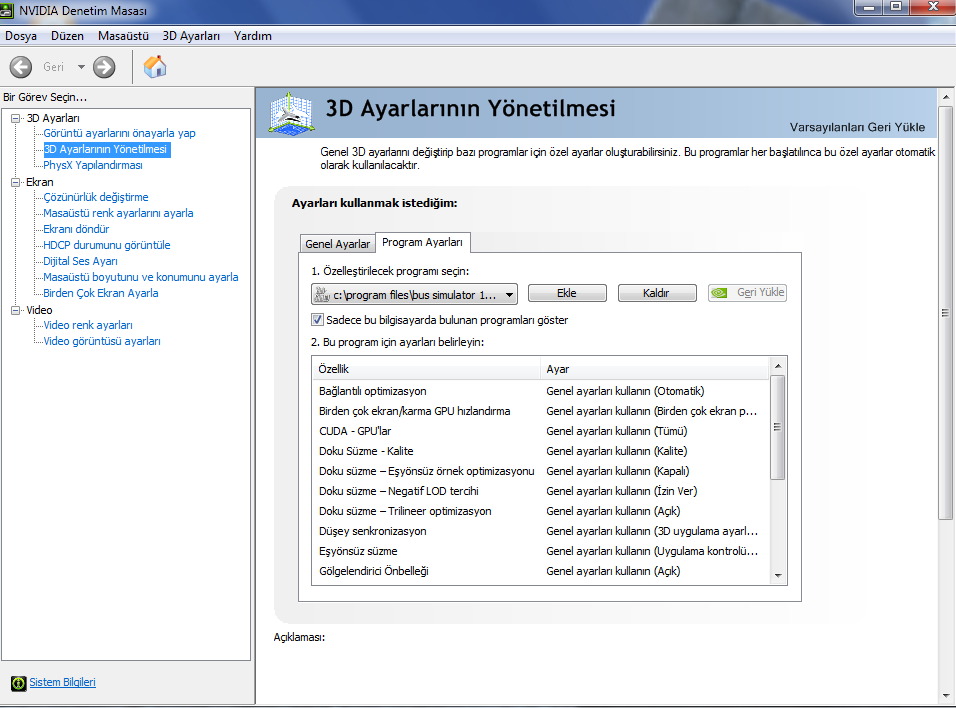Click the main page scrollbar thumb
The width and height of the screenshot is (956, 708).
point(946,313)
